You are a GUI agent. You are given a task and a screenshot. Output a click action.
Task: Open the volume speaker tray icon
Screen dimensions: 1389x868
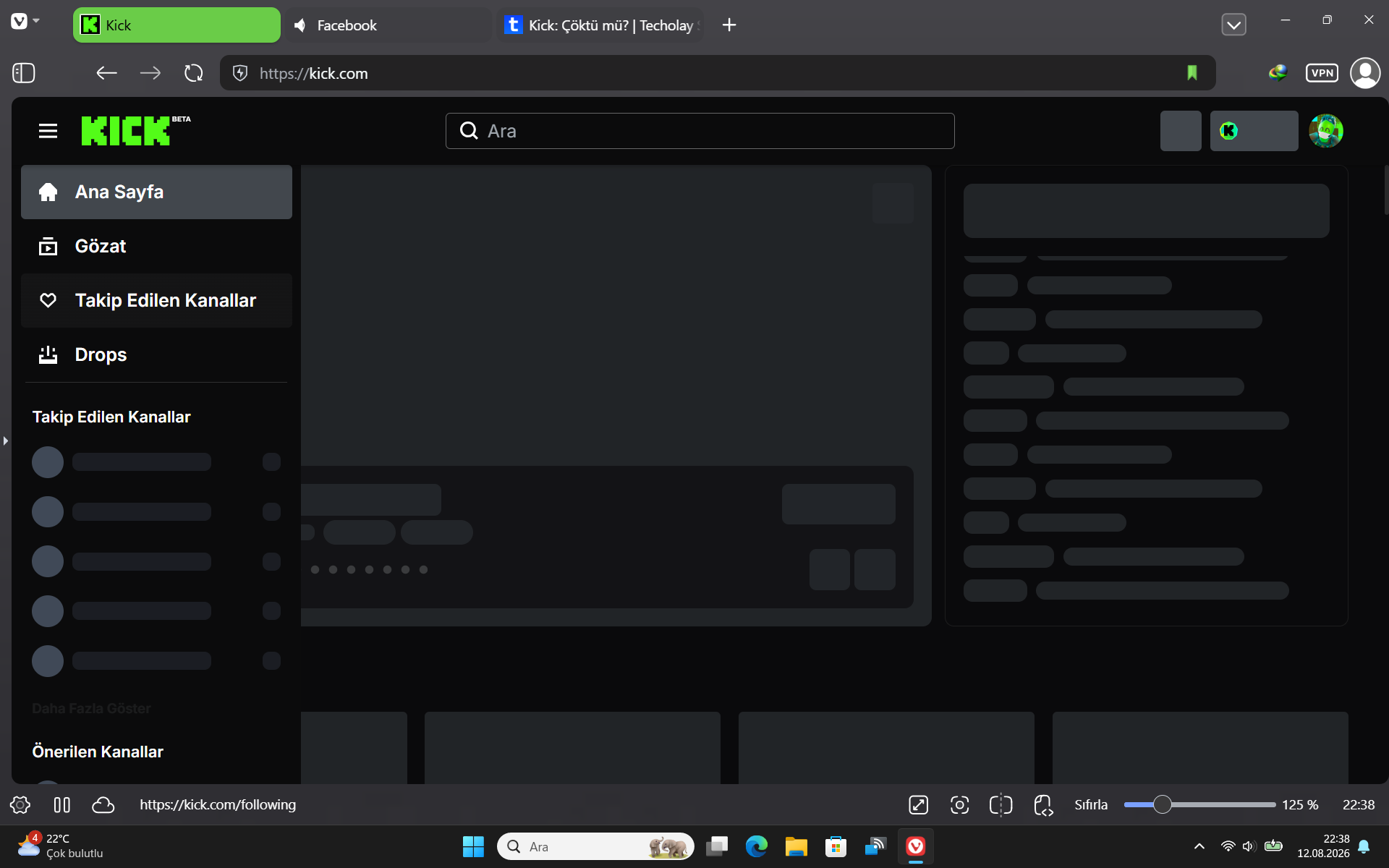(x=1249, y=846)
